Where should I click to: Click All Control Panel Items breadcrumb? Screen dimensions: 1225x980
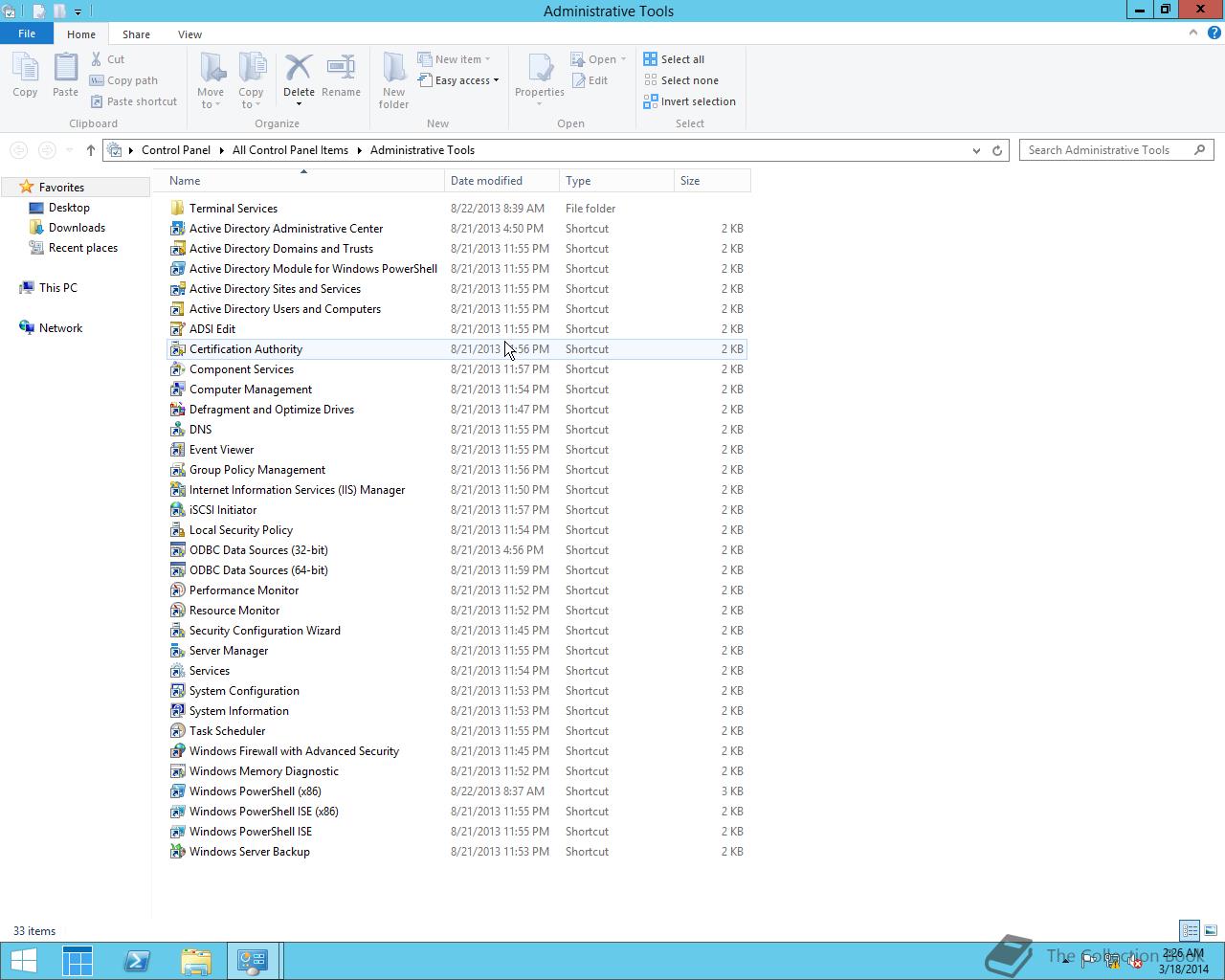click(x=290, y=150)
